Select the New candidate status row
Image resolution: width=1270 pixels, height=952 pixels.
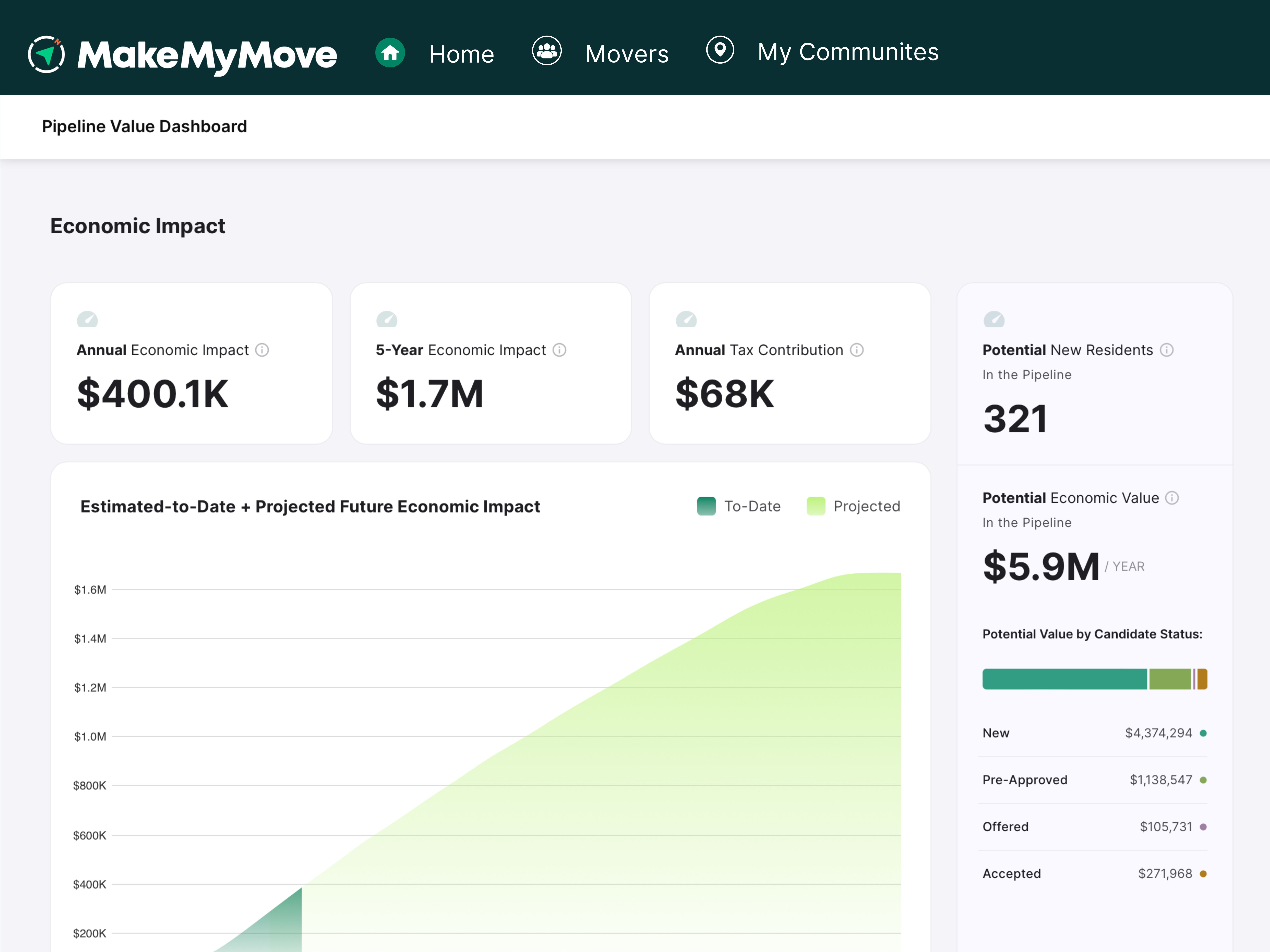click(1094, 733)
